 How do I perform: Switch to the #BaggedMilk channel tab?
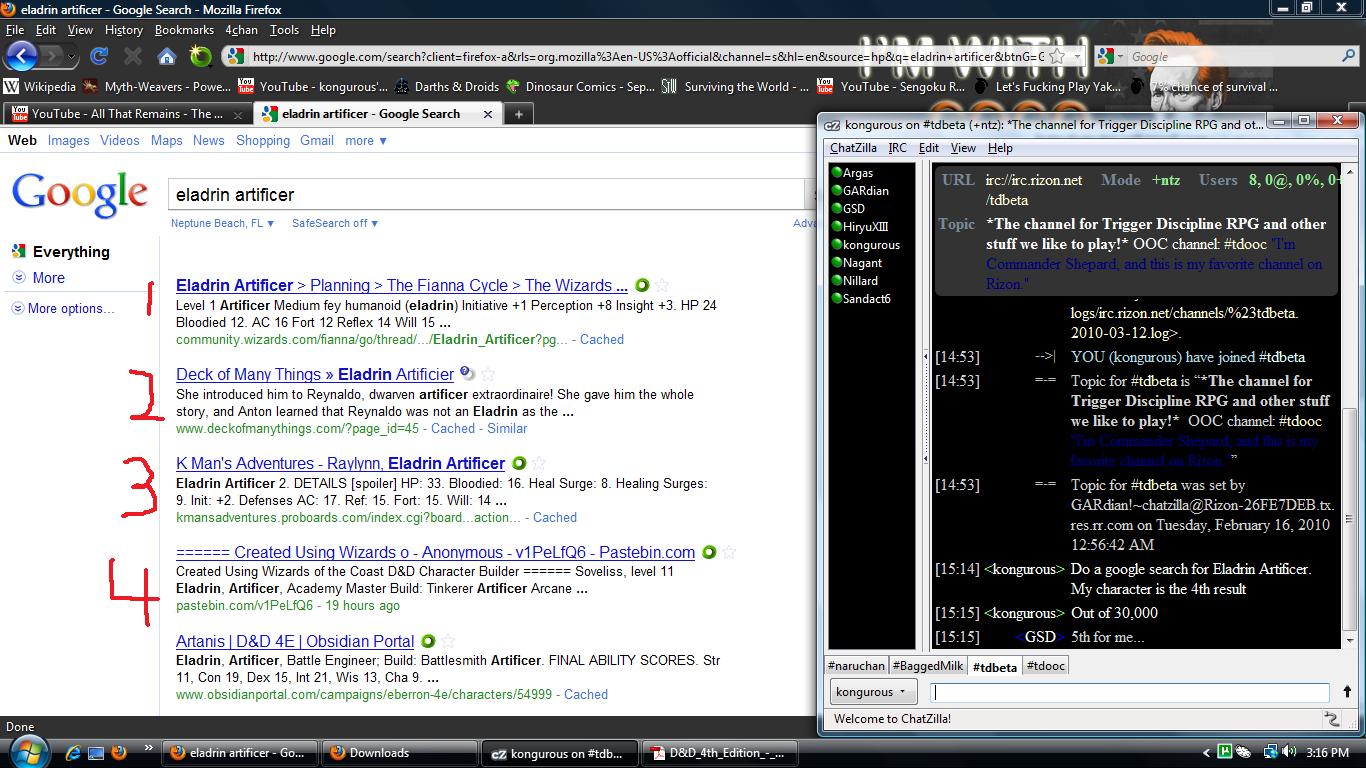[928, 666]
